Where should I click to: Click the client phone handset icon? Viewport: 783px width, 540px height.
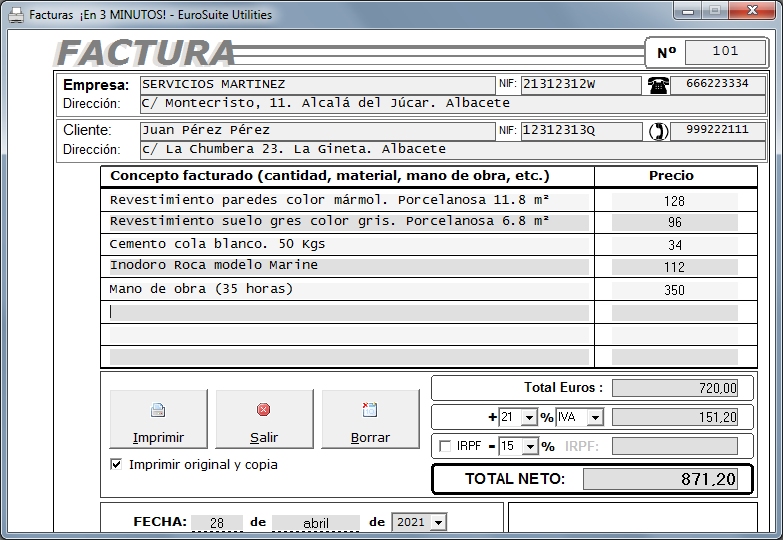tap(657, 131)
